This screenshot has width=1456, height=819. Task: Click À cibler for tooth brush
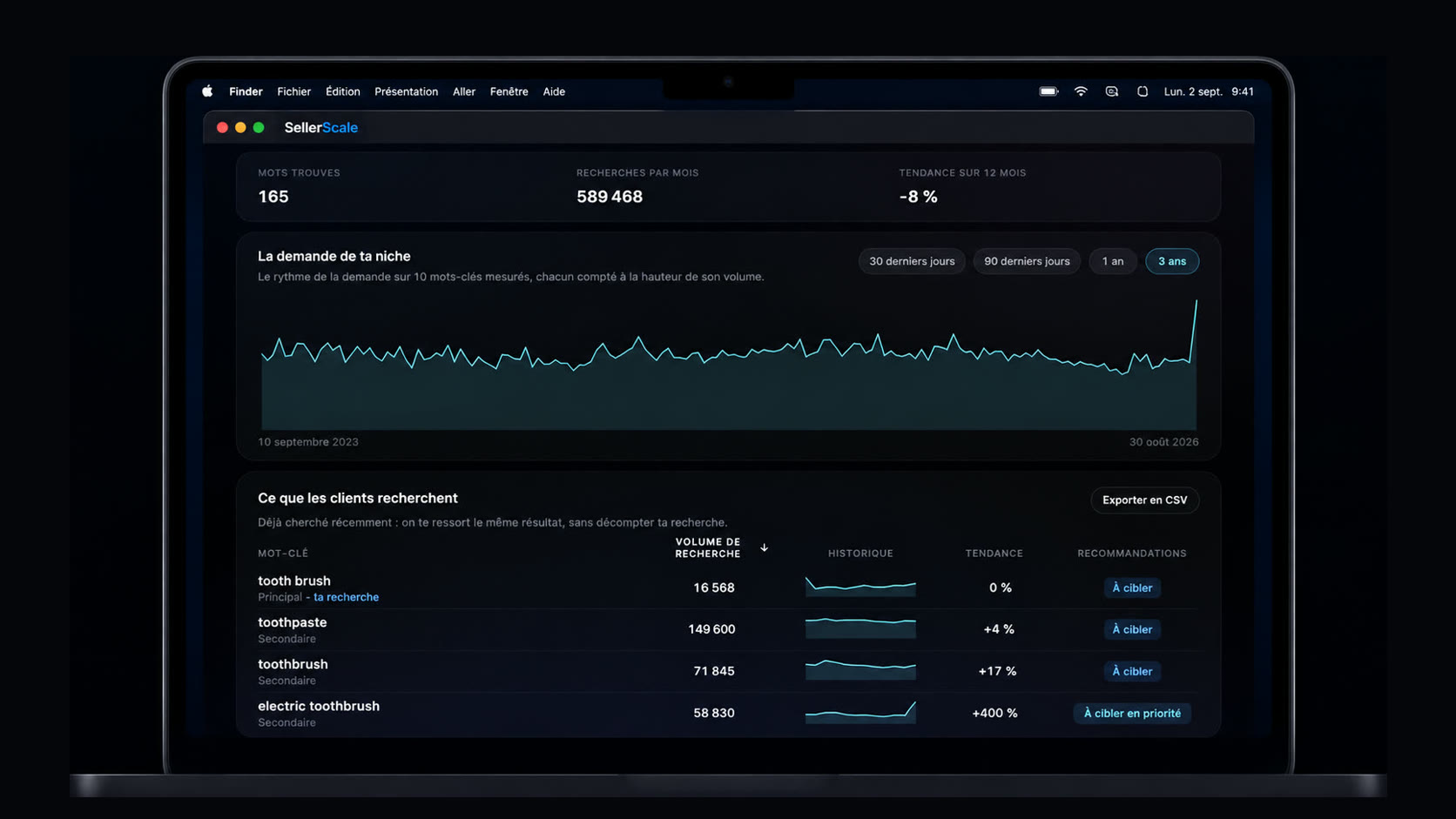click(1132, 587)
